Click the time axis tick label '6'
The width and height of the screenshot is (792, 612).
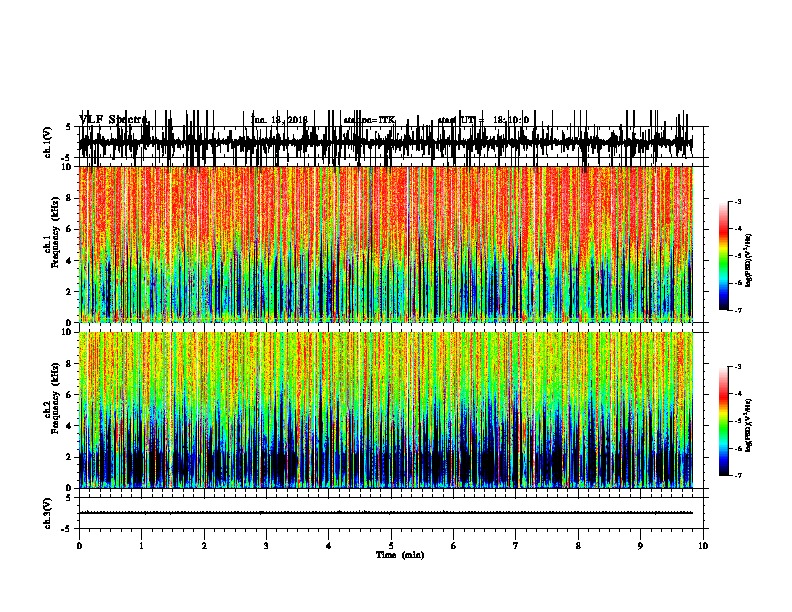click(454, 546)
